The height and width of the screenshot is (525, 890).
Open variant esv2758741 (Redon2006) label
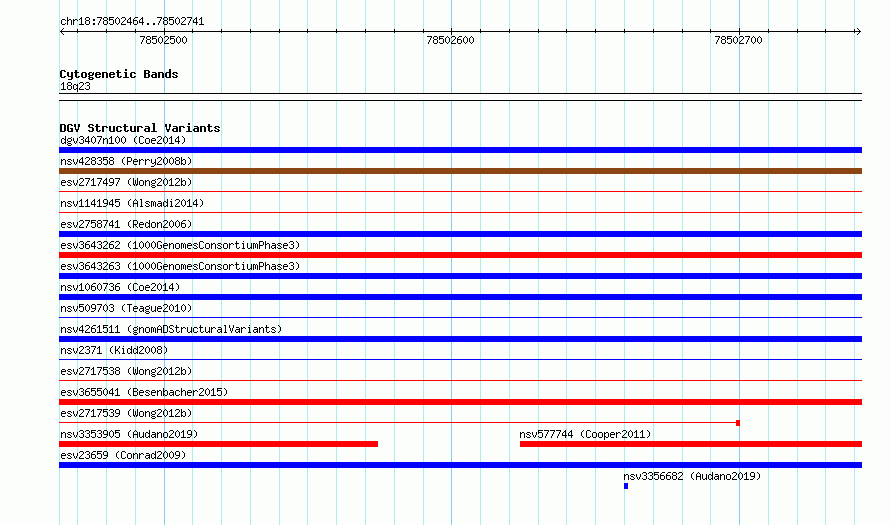click(x=126, y=224)
